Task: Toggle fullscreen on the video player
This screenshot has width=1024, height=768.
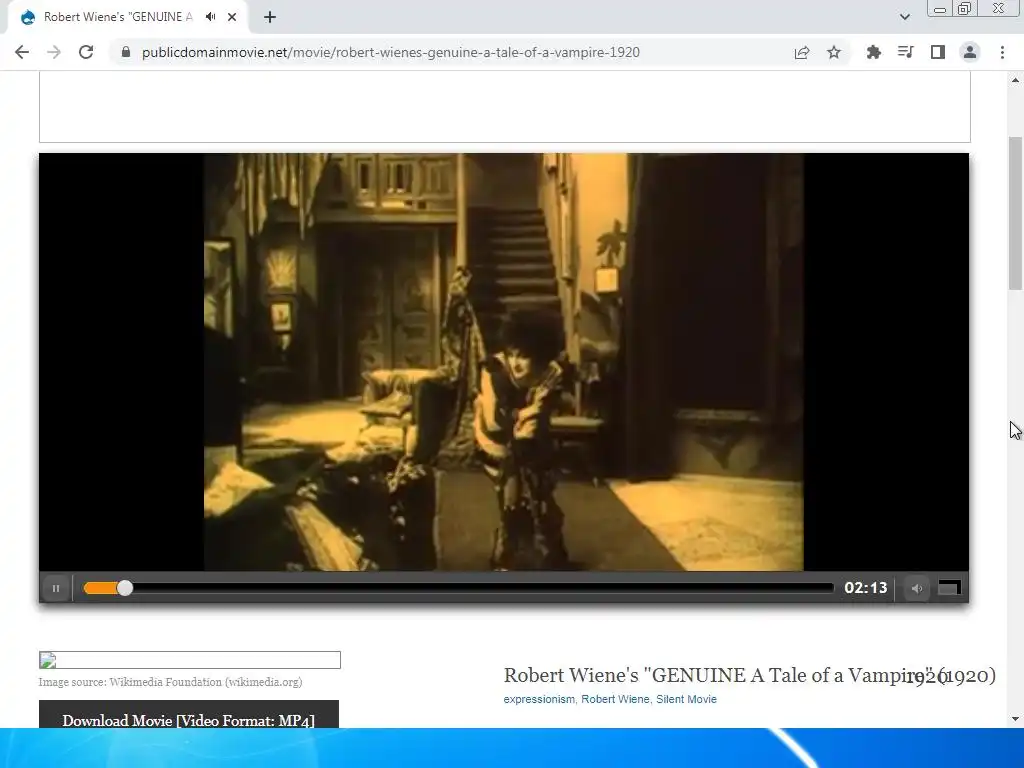Action: coord(949,588)
